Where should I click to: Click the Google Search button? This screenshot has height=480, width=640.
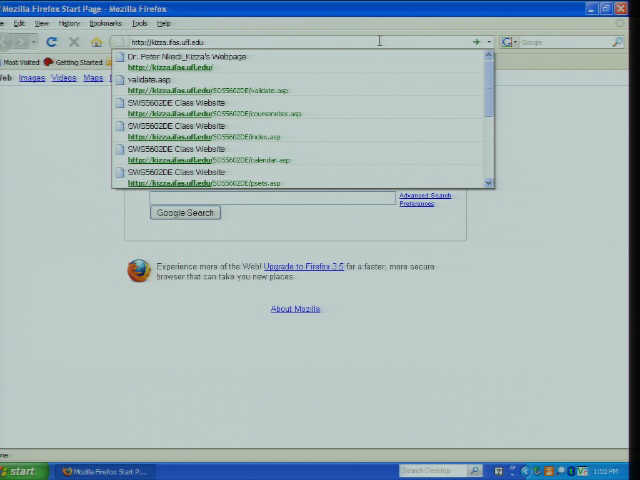[185, 213]
